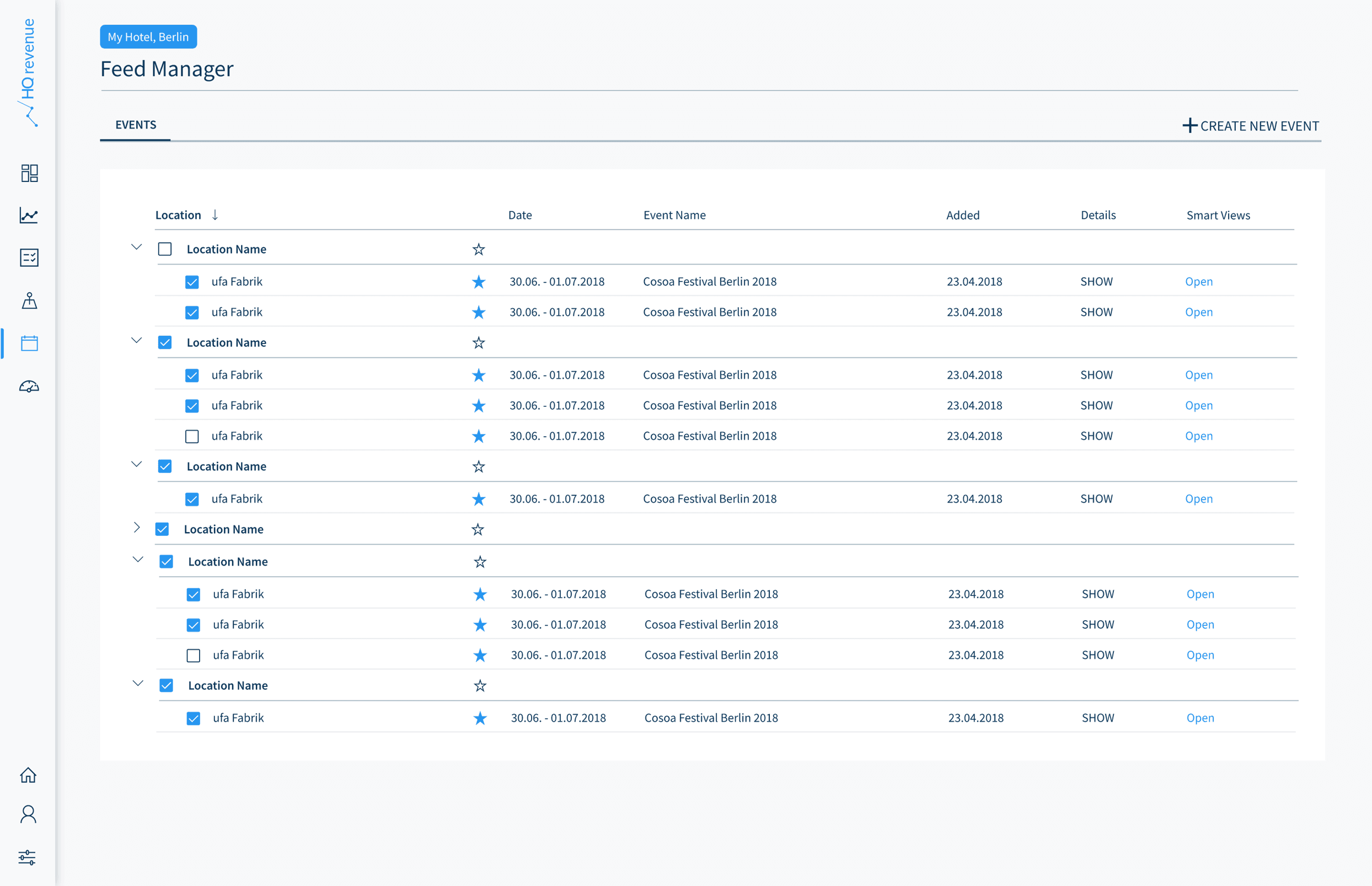The width and height of the screenshot is (1372, 886).
Task: Click the map pin sidebar icon
Action: coord(29,301)
